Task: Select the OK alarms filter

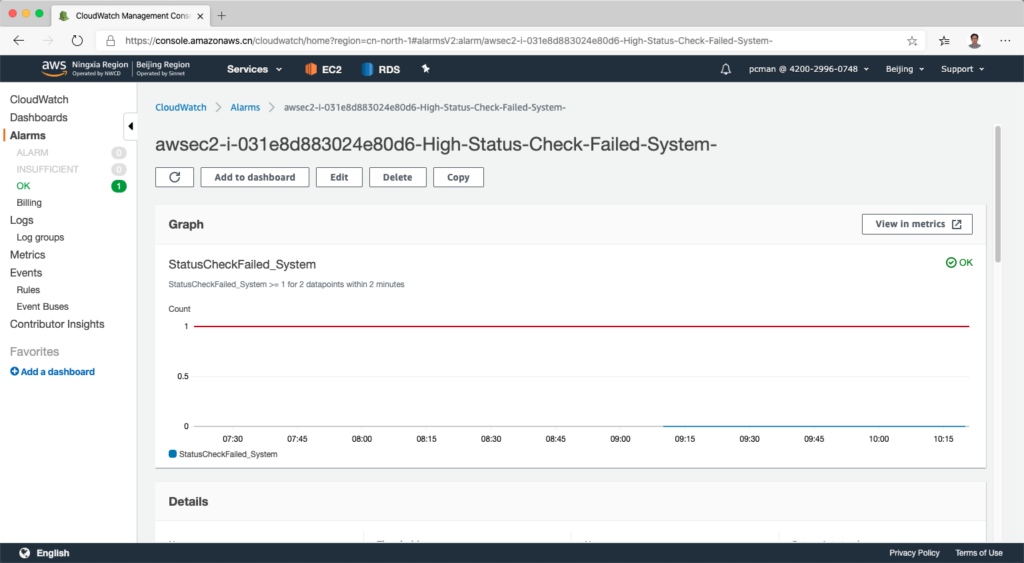Action: point(24,186)
